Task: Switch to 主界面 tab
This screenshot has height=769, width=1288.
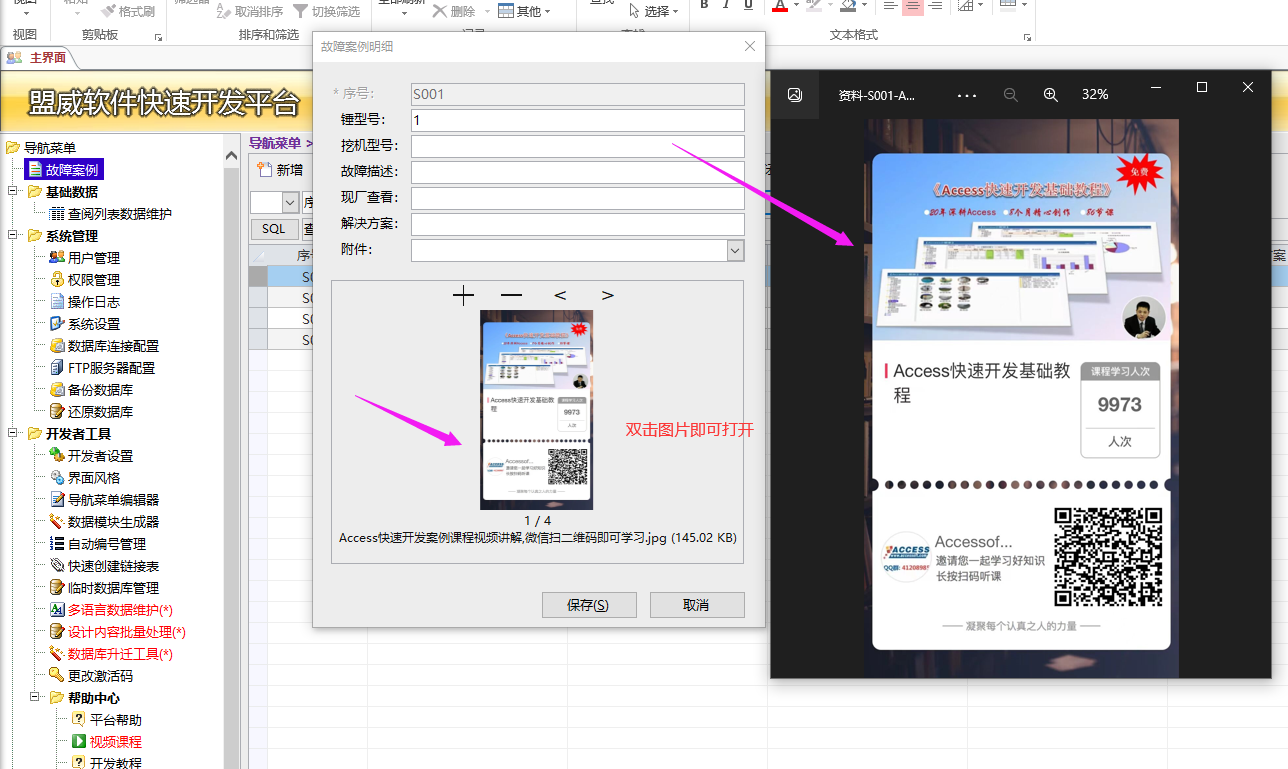Action: [x=39, y=57]
